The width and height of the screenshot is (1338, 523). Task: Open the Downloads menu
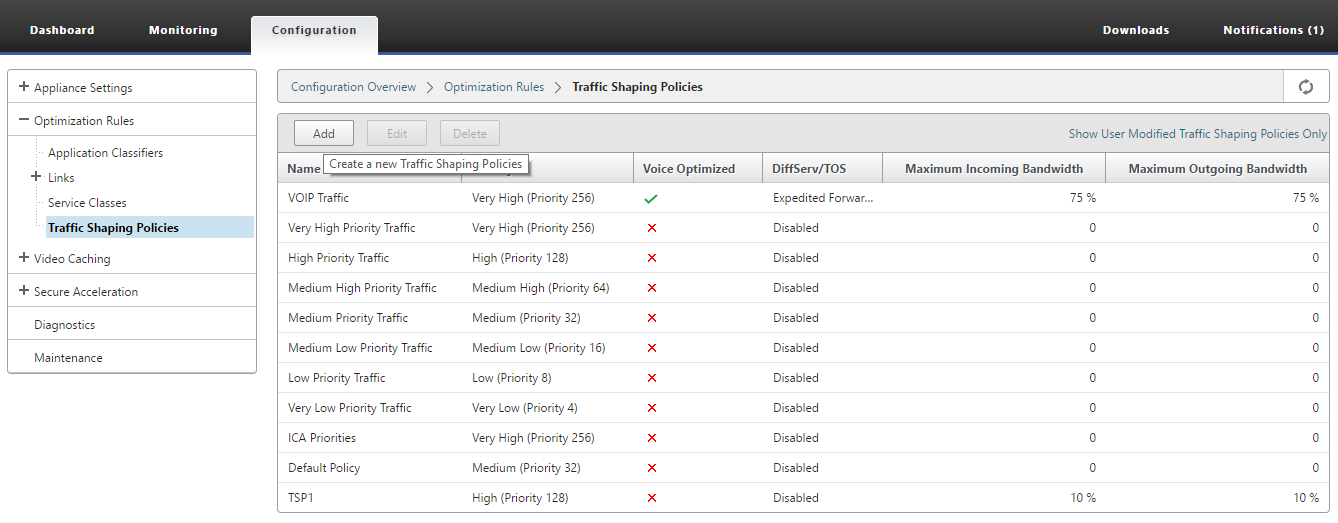click(1136, 30)
